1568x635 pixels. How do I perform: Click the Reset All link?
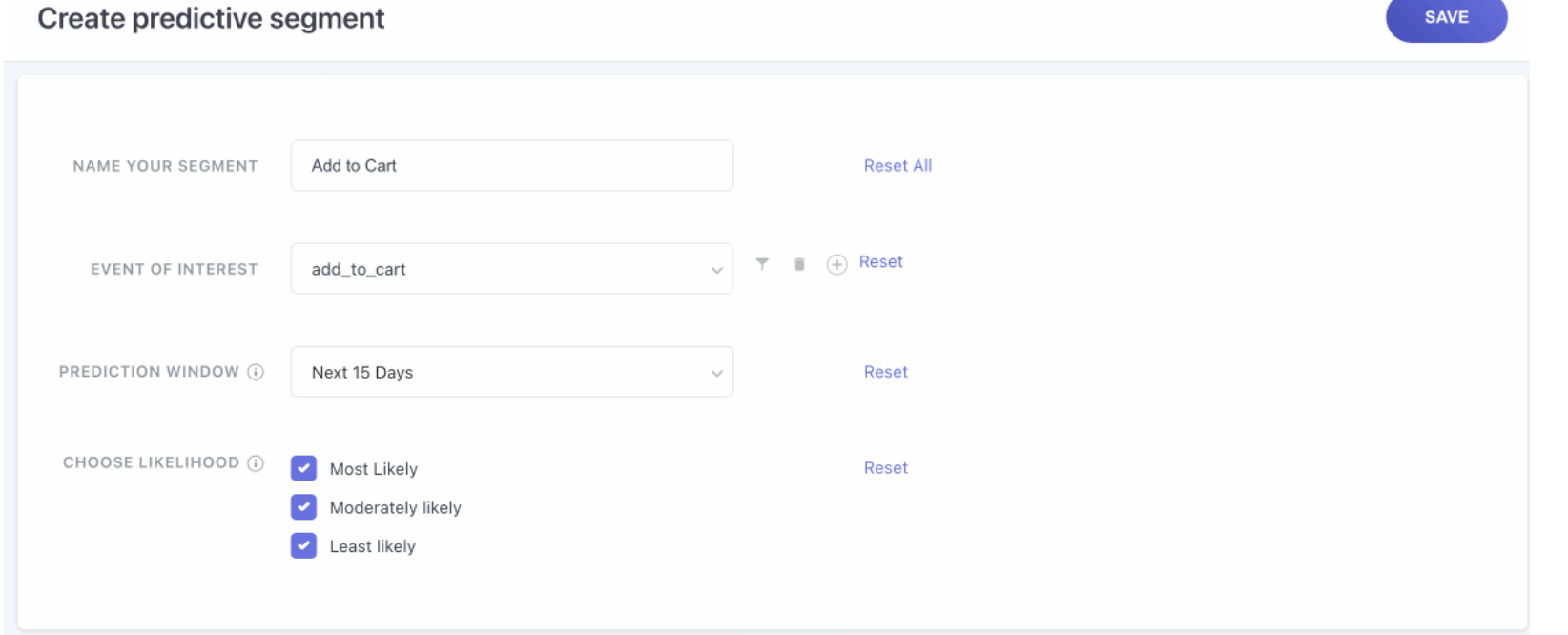[x=897, y=166]
